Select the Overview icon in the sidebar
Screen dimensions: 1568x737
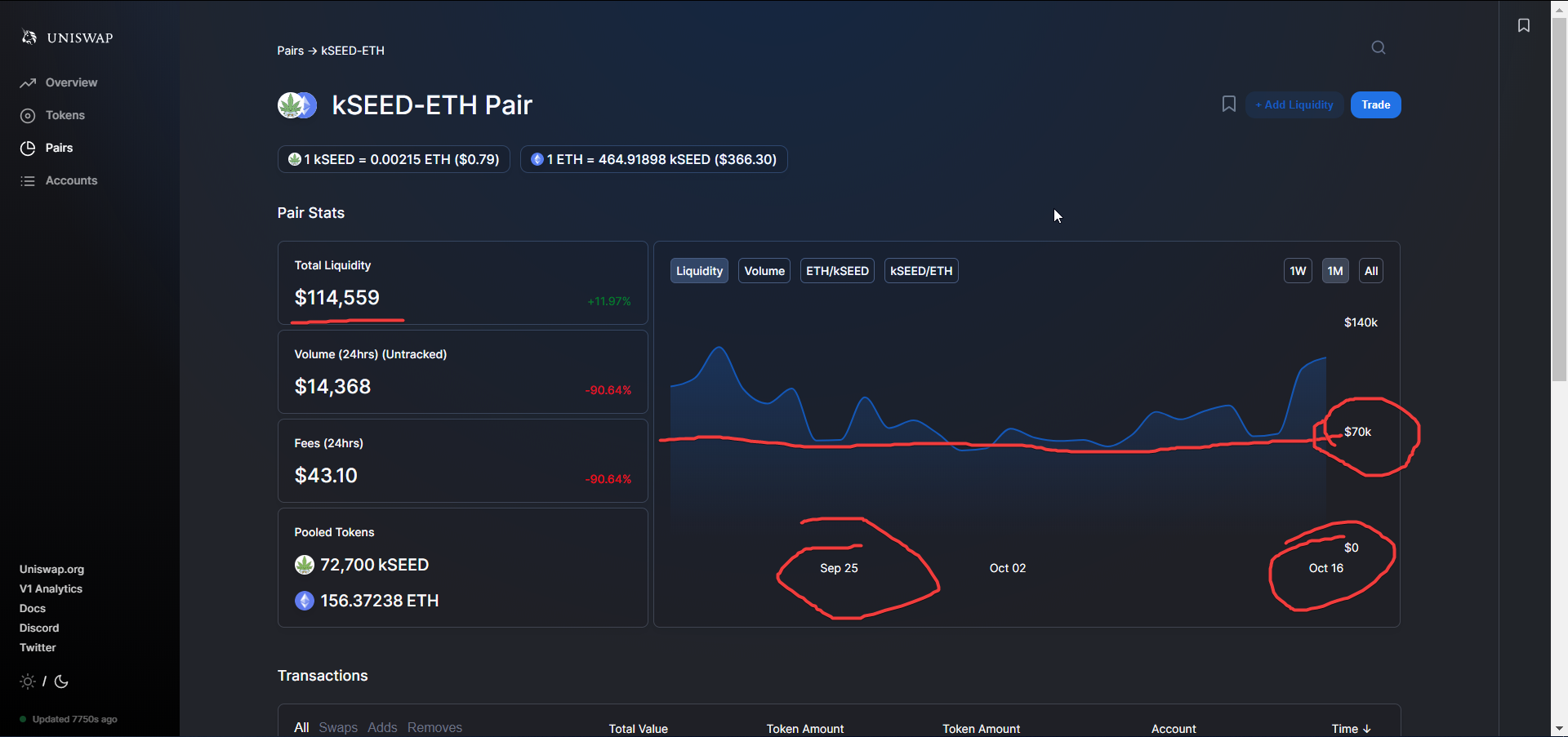28,82
